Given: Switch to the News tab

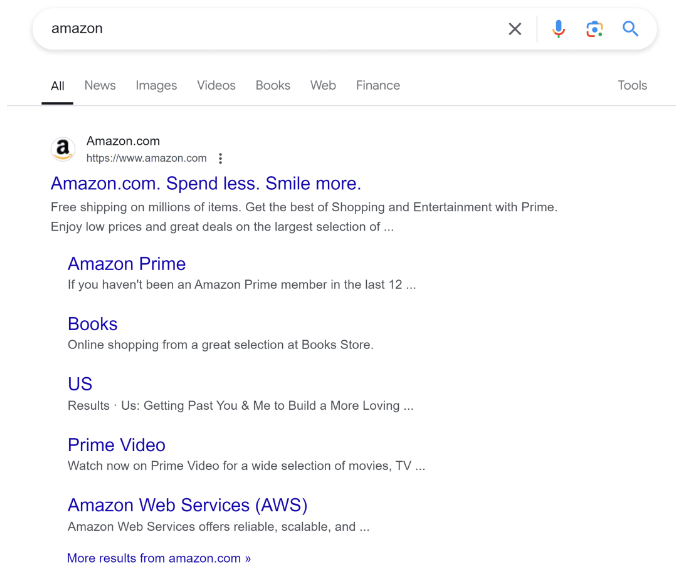Looking at the screenshot, I should pos(100,85).
